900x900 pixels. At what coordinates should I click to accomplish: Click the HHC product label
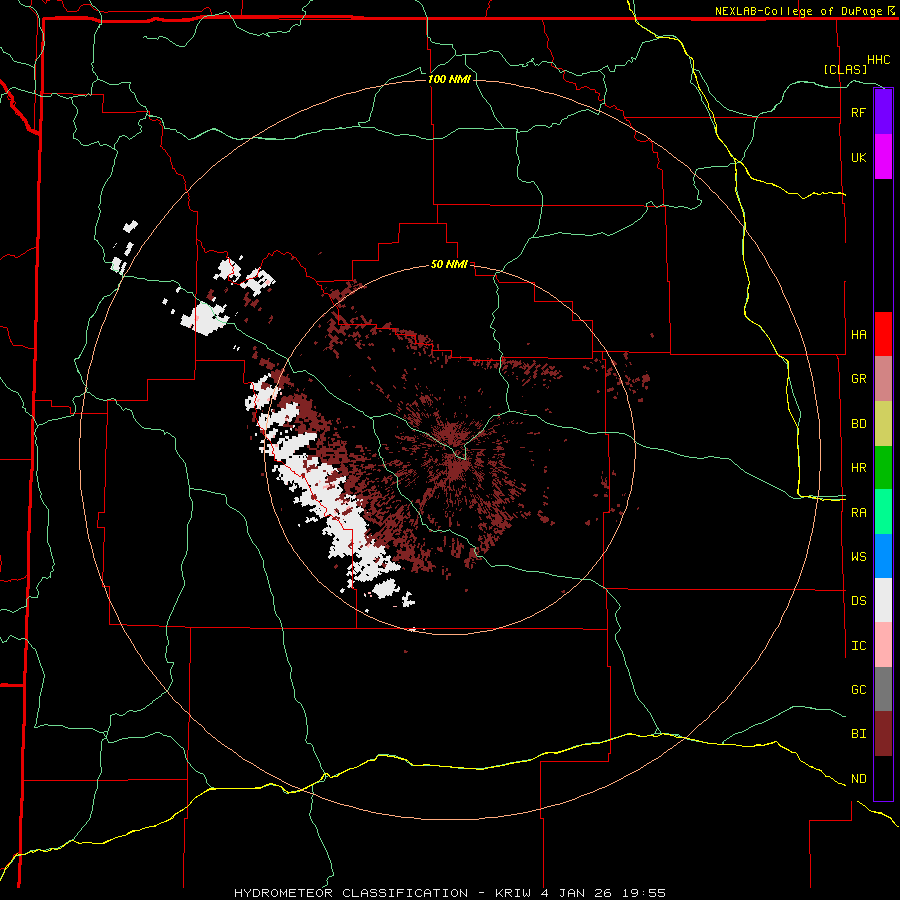[879, 60]
